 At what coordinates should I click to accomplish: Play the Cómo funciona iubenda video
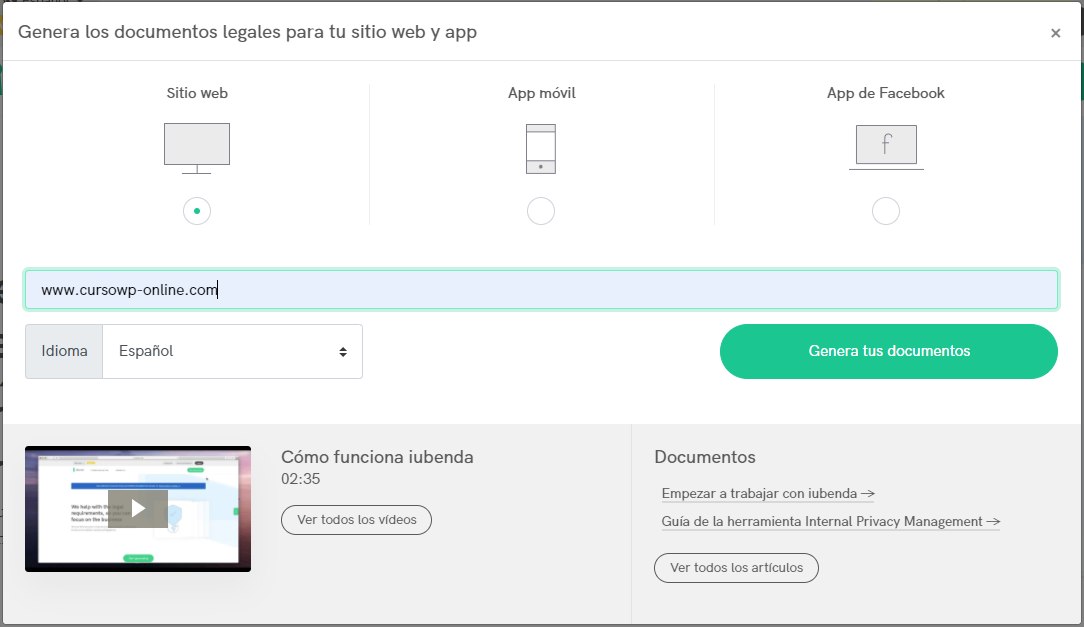pyautogui.click(x=138, y=508)
